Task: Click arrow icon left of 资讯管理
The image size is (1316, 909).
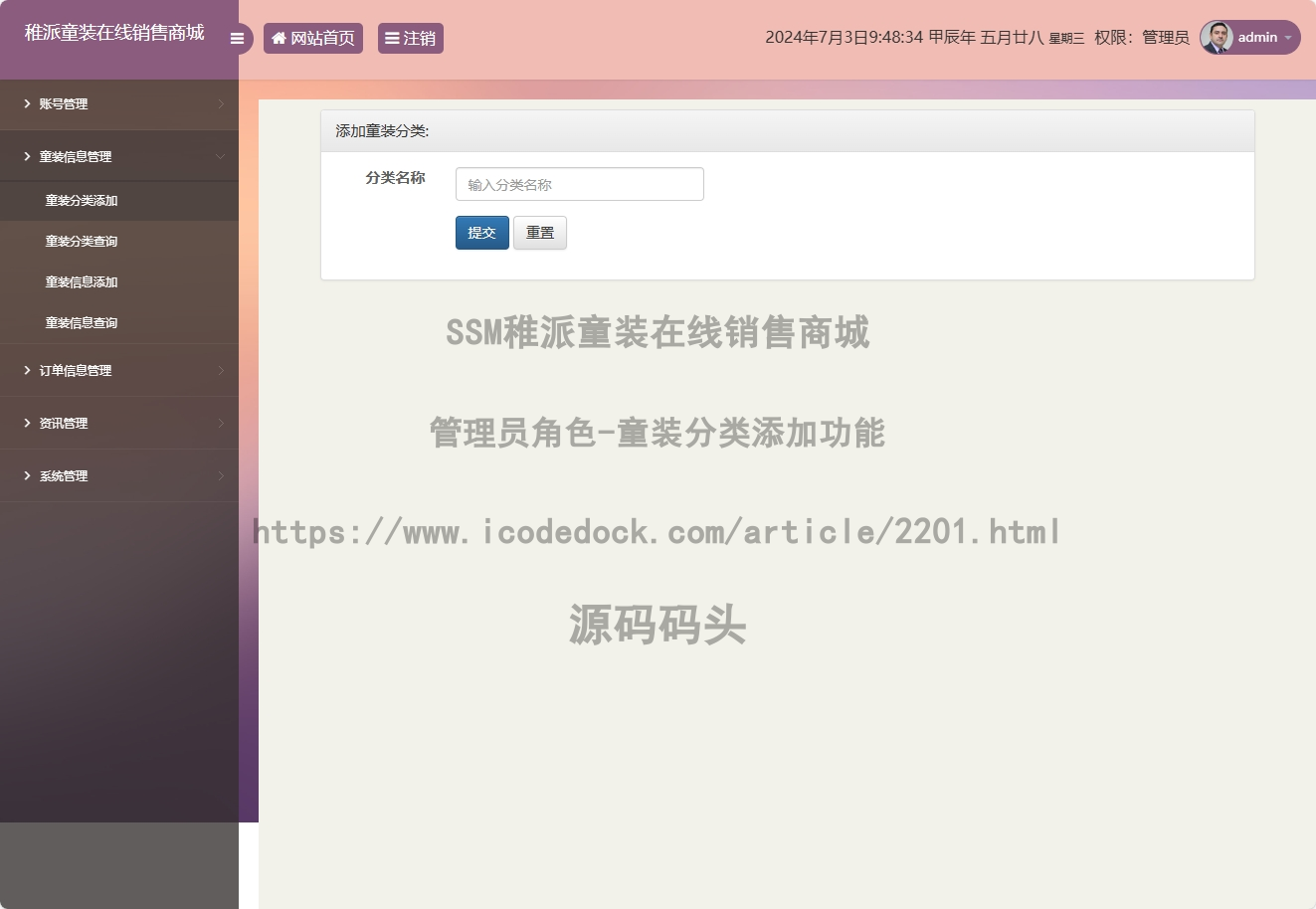Action: 27,423
